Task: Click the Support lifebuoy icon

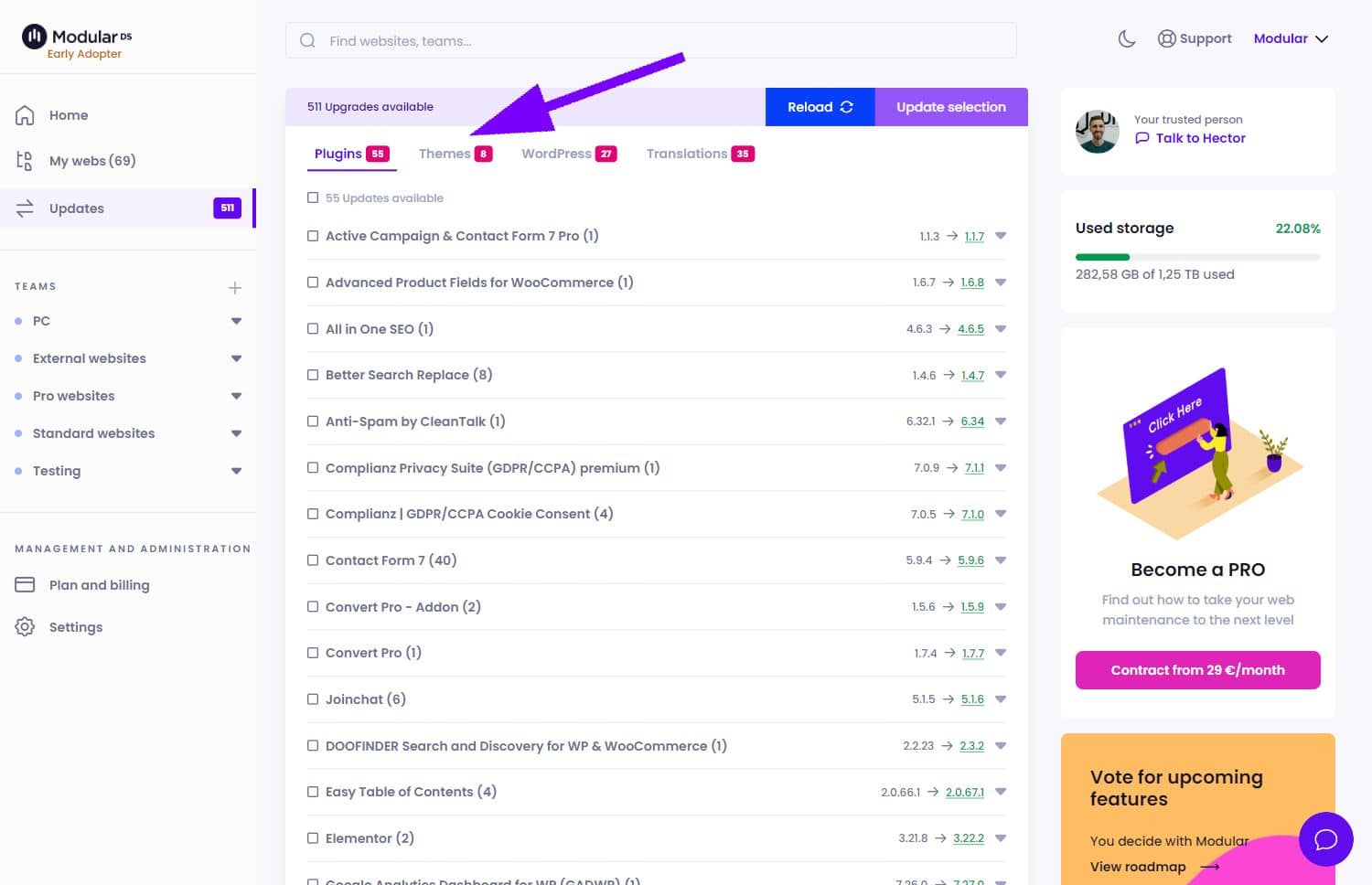Action: pos(1166,38)
